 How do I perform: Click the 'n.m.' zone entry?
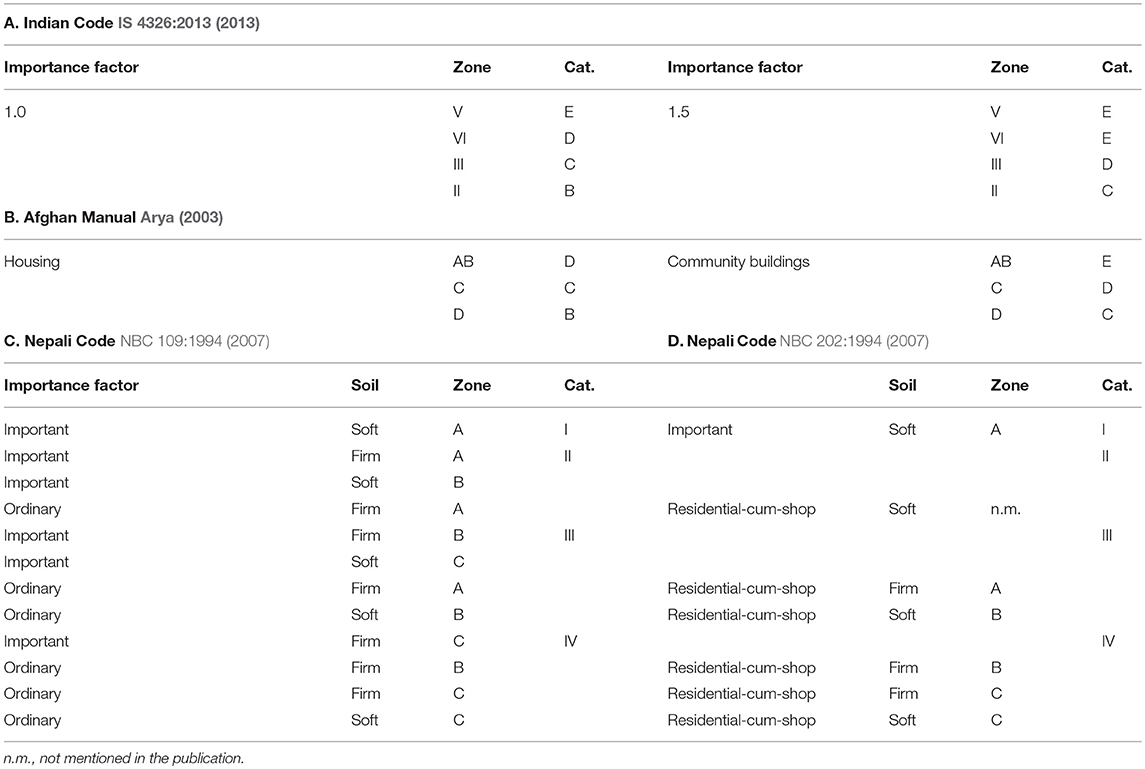[1006, 510]
